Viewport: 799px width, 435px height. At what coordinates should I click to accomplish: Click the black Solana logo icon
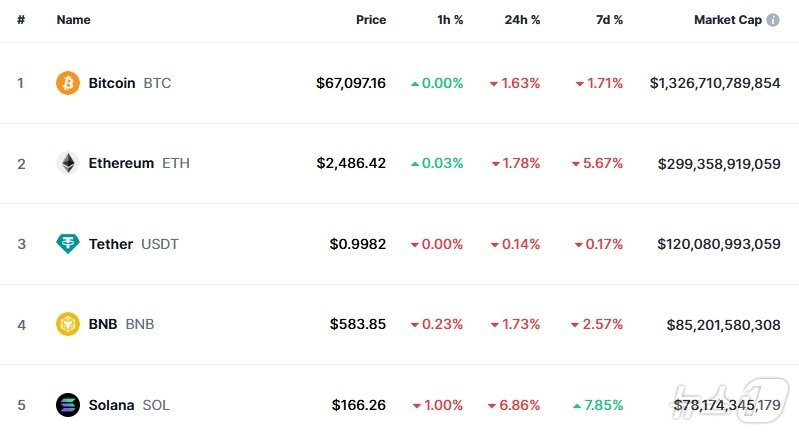click(68, 405)
